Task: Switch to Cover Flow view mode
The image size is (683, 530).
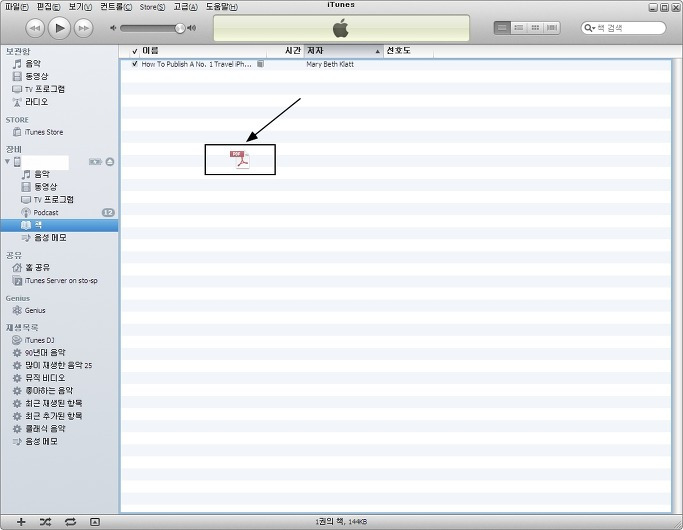Action: [551, 28]
